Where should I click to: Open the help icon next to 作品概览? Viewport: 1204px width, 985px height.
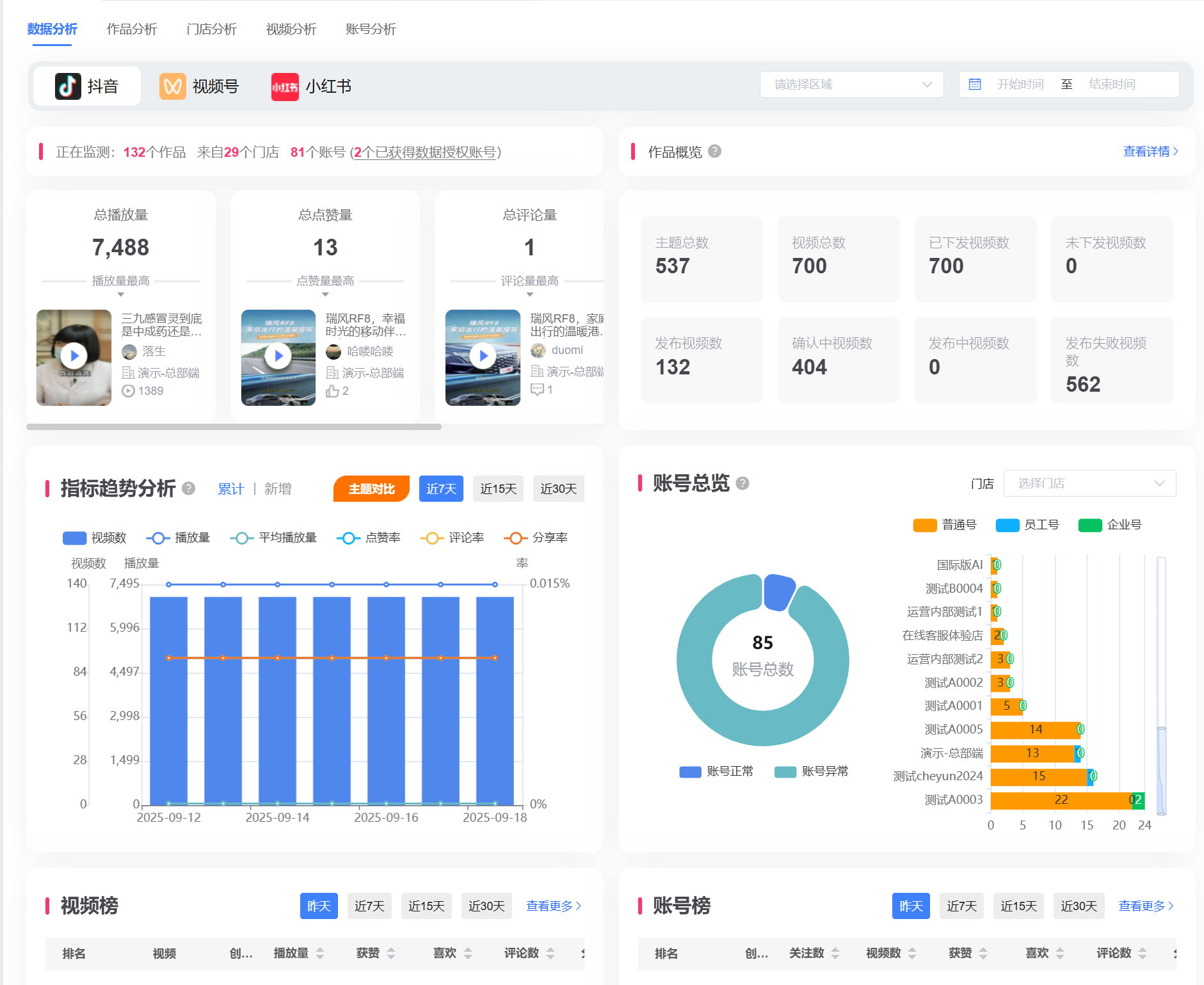point(716,152)
